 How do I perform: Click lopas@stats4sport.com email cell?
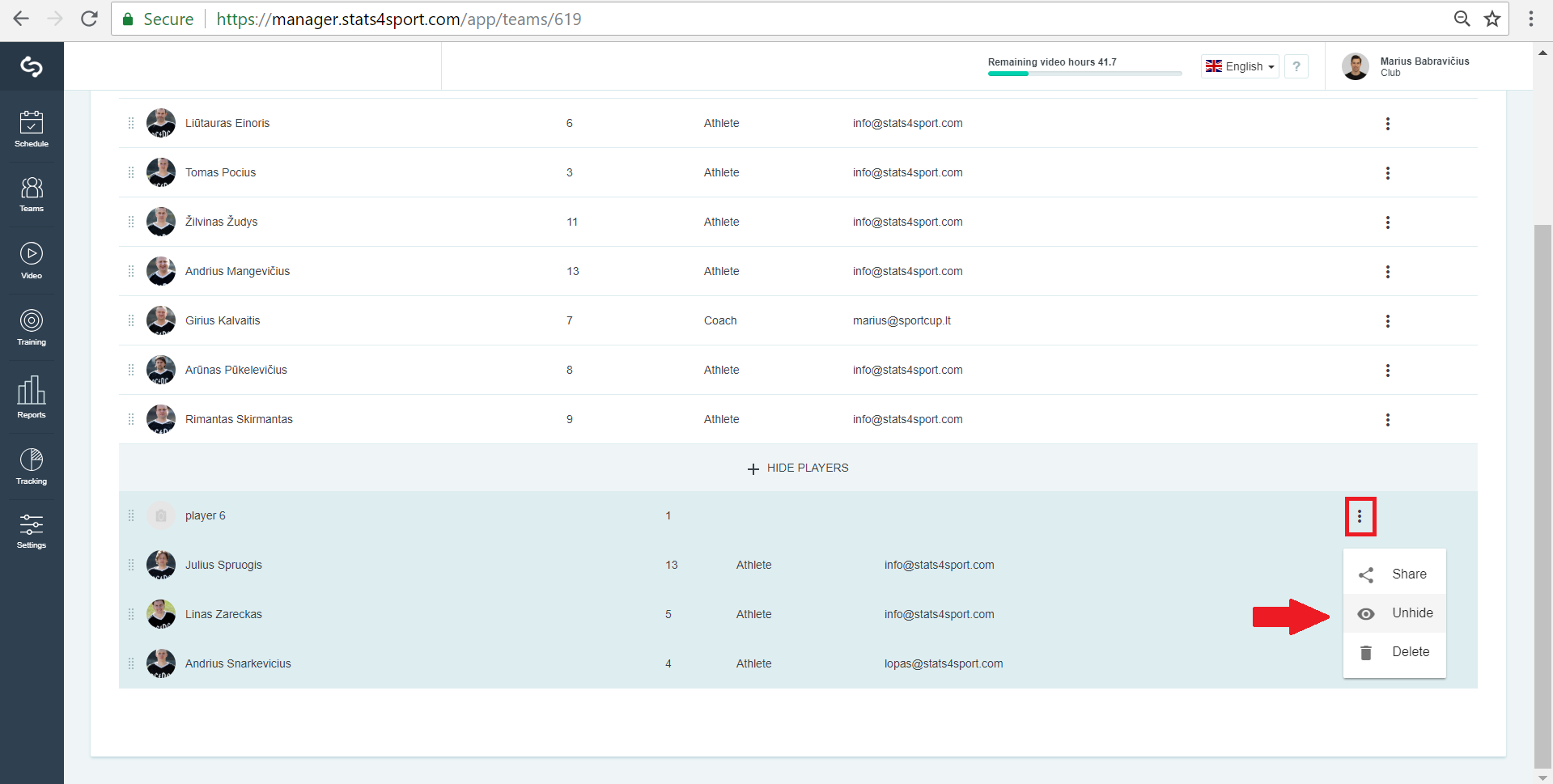pyautogui.click(x=944, y=663)
